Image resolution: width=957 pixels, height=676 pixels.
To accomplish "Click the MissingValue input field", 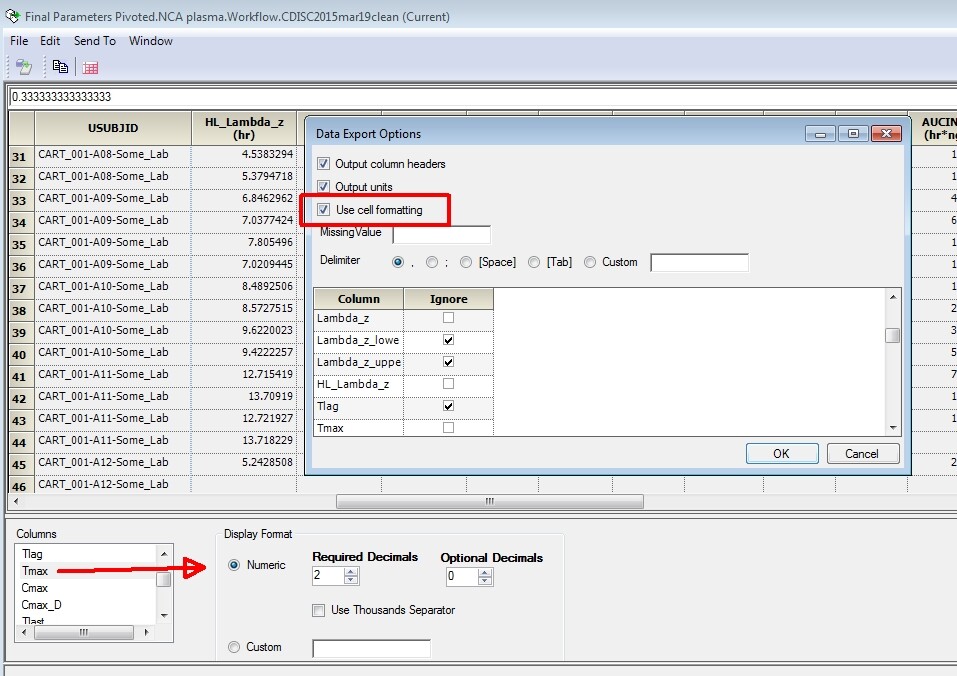I will [441, 234].
